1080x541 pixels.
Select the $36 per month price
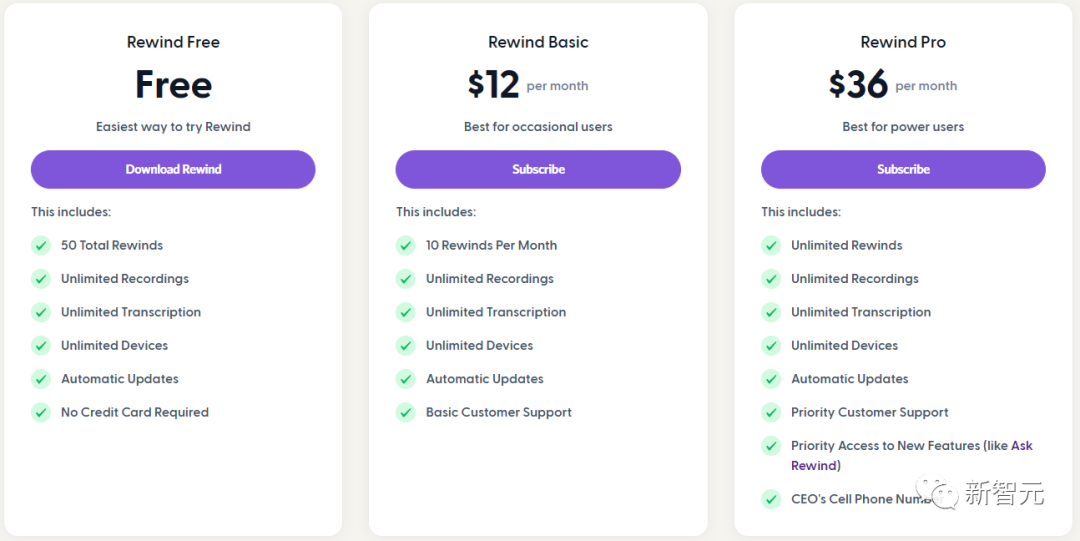[893, 85]
